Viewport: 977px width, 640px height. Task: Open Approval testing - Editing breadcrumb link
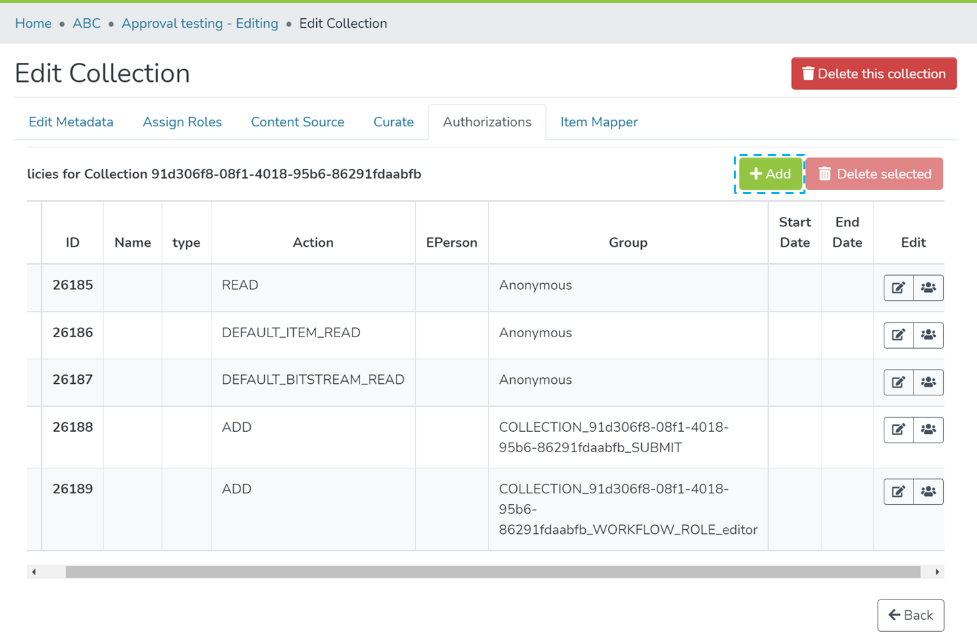pyautogui.click(x=200, y=23)
